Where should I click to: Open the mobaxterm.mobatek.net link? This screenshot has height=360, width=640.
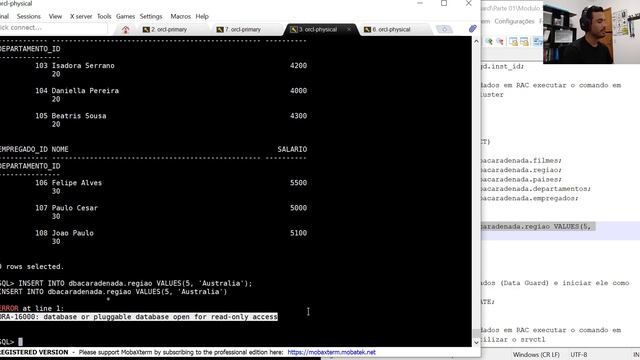click(x=331, y=352)
